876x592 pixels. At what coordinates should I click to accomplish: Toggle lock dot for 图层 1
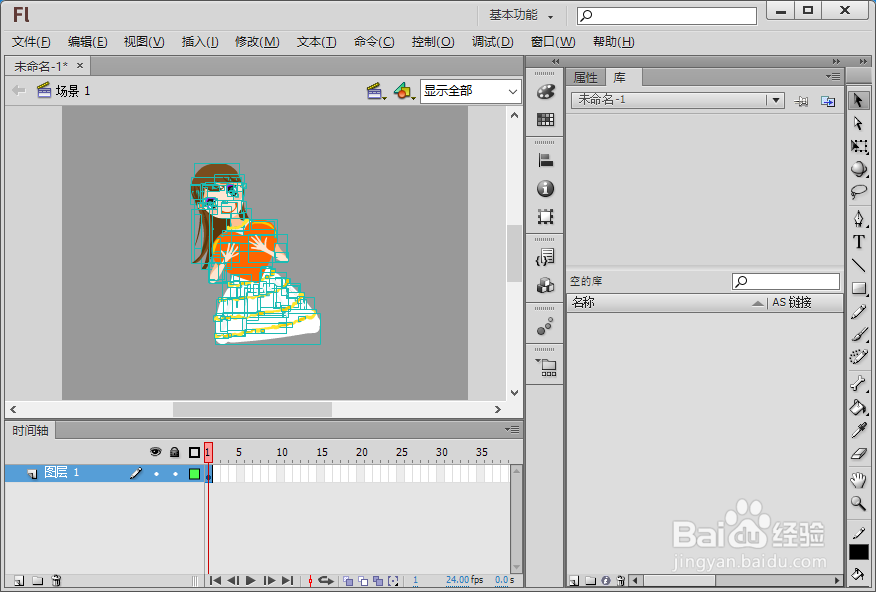[175, 474]
